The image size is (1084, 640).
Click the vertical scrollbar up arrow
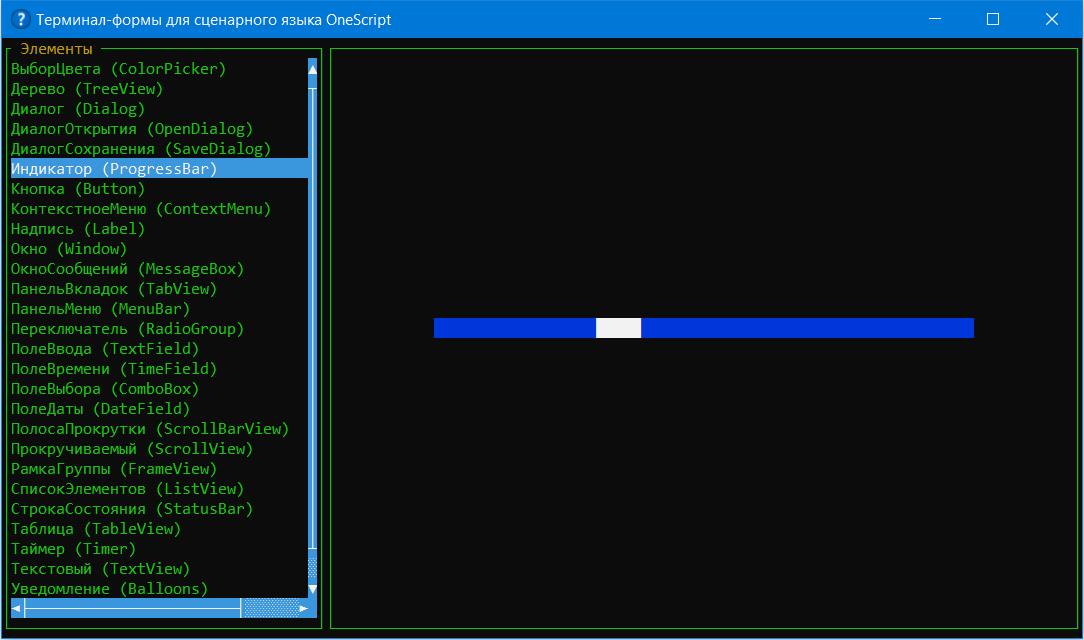pyautogui.click(x=312, y=69)
